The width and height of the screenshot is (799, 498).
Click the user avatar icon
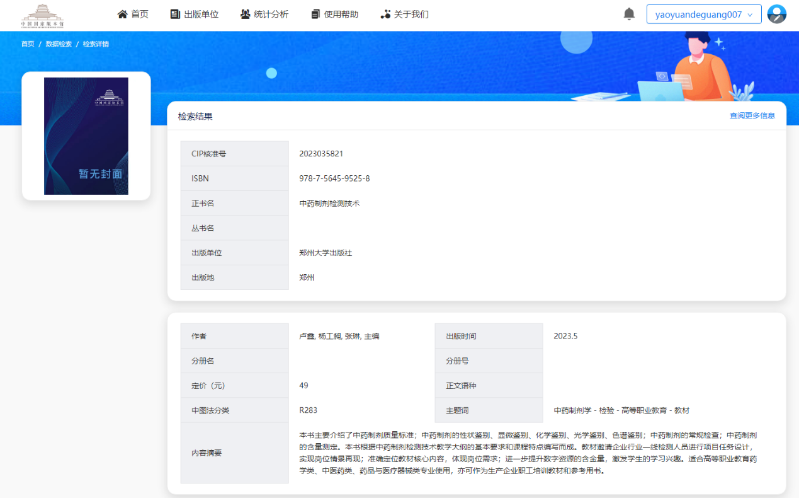pyautogui.click(x=777, y=14)
